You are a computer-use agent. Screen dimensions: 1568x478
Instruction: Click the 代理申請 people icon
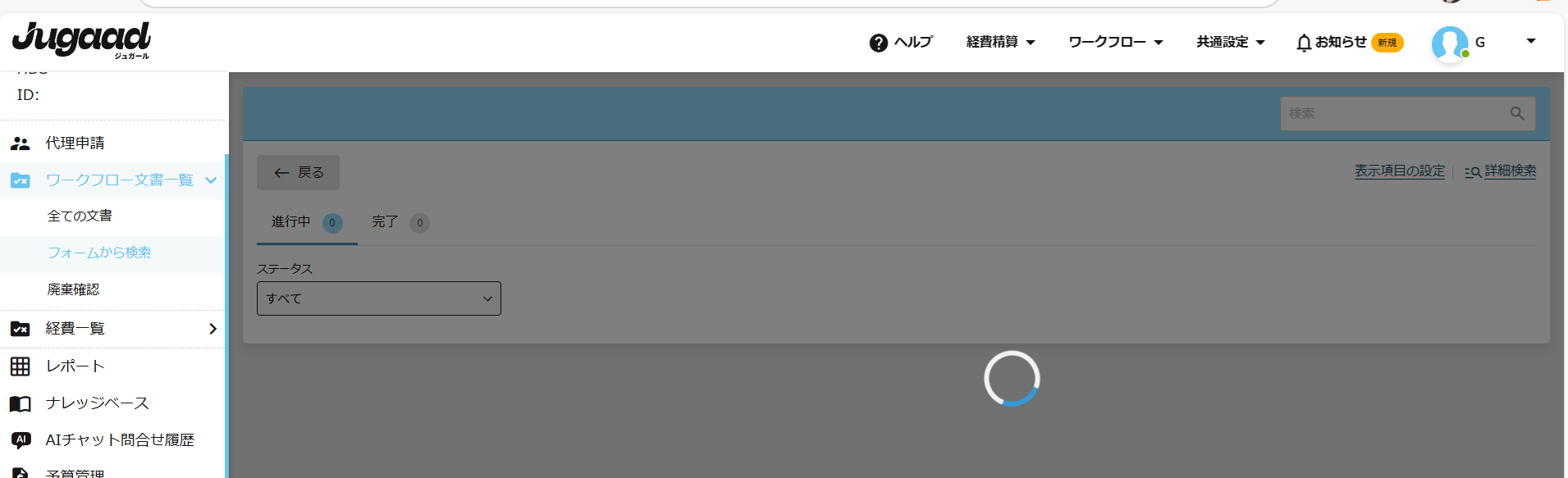[21, 143]
